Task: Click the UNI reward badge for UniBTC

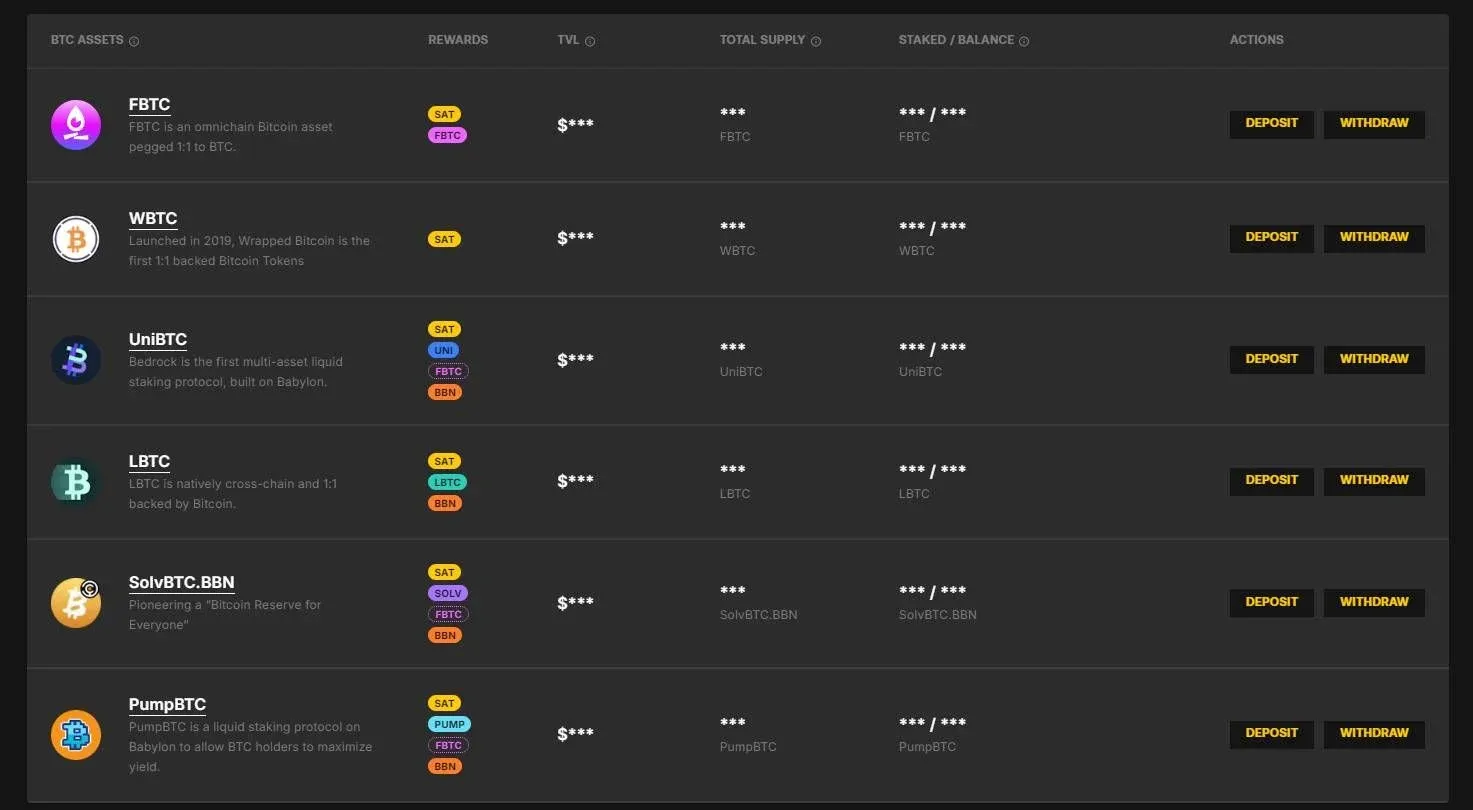Action: click(x=444, y=350)
